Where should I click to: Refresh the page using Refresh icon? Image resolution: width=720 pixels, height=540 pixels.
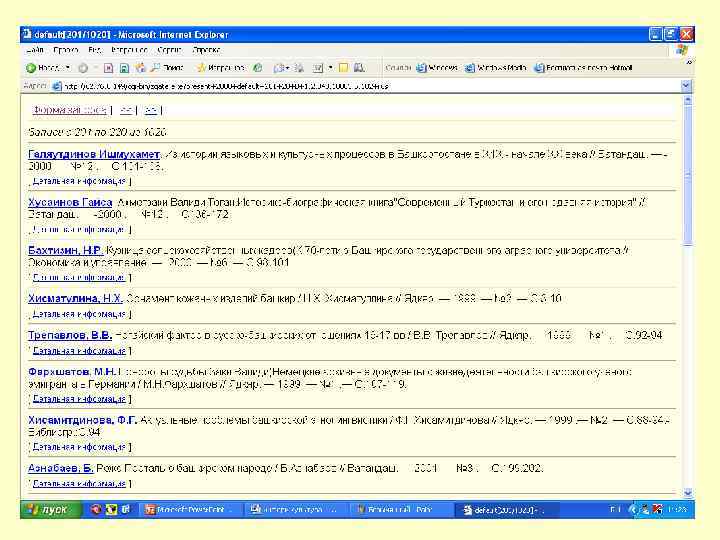(124, 68)
